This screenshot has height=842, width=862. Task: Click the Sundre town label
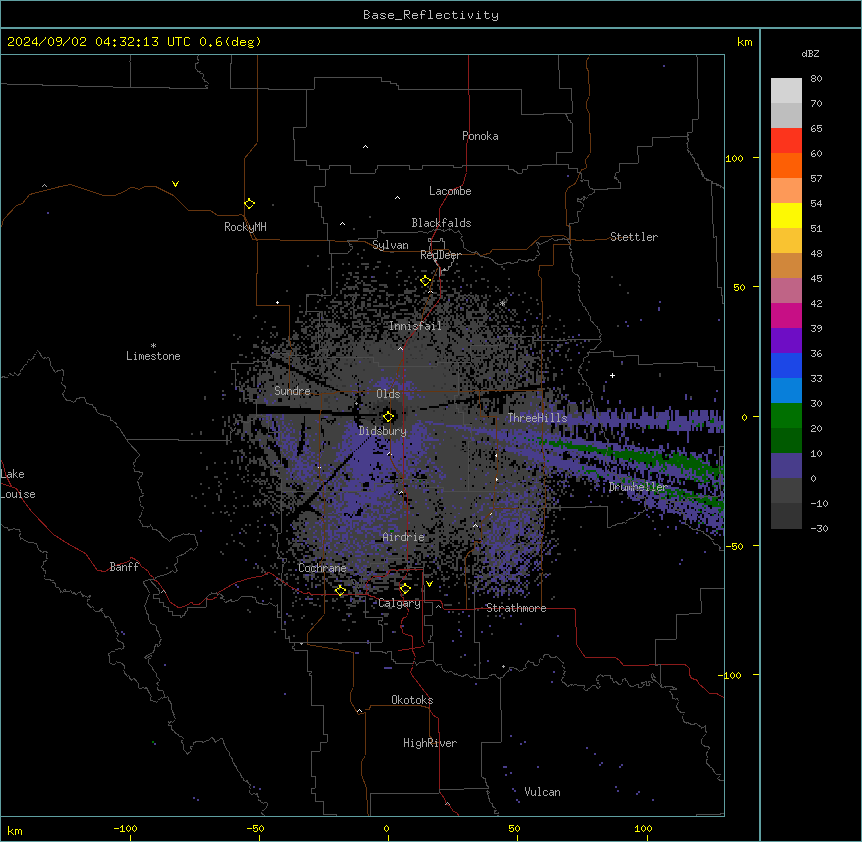click(x=292, y=391)
